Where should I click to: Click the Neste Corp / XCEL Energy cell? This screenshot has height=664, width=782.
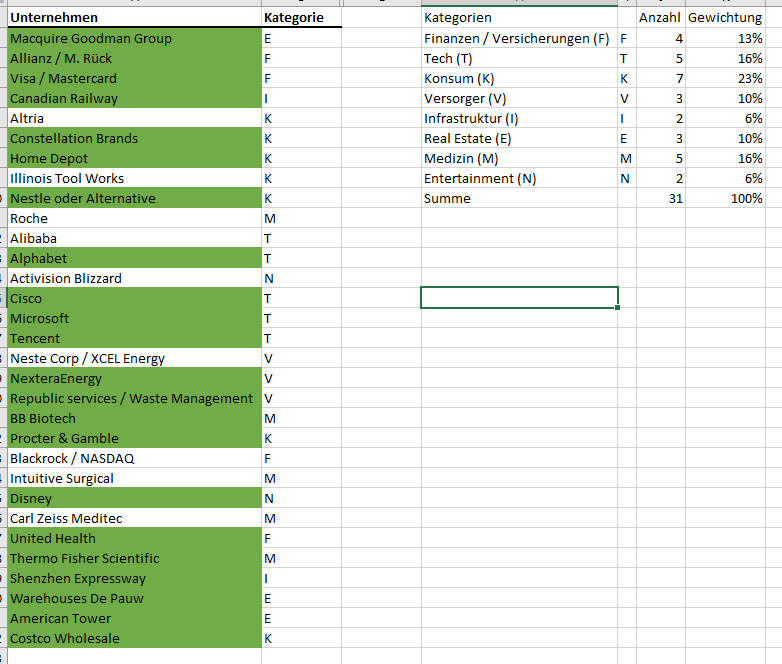[x=135, y=358]
